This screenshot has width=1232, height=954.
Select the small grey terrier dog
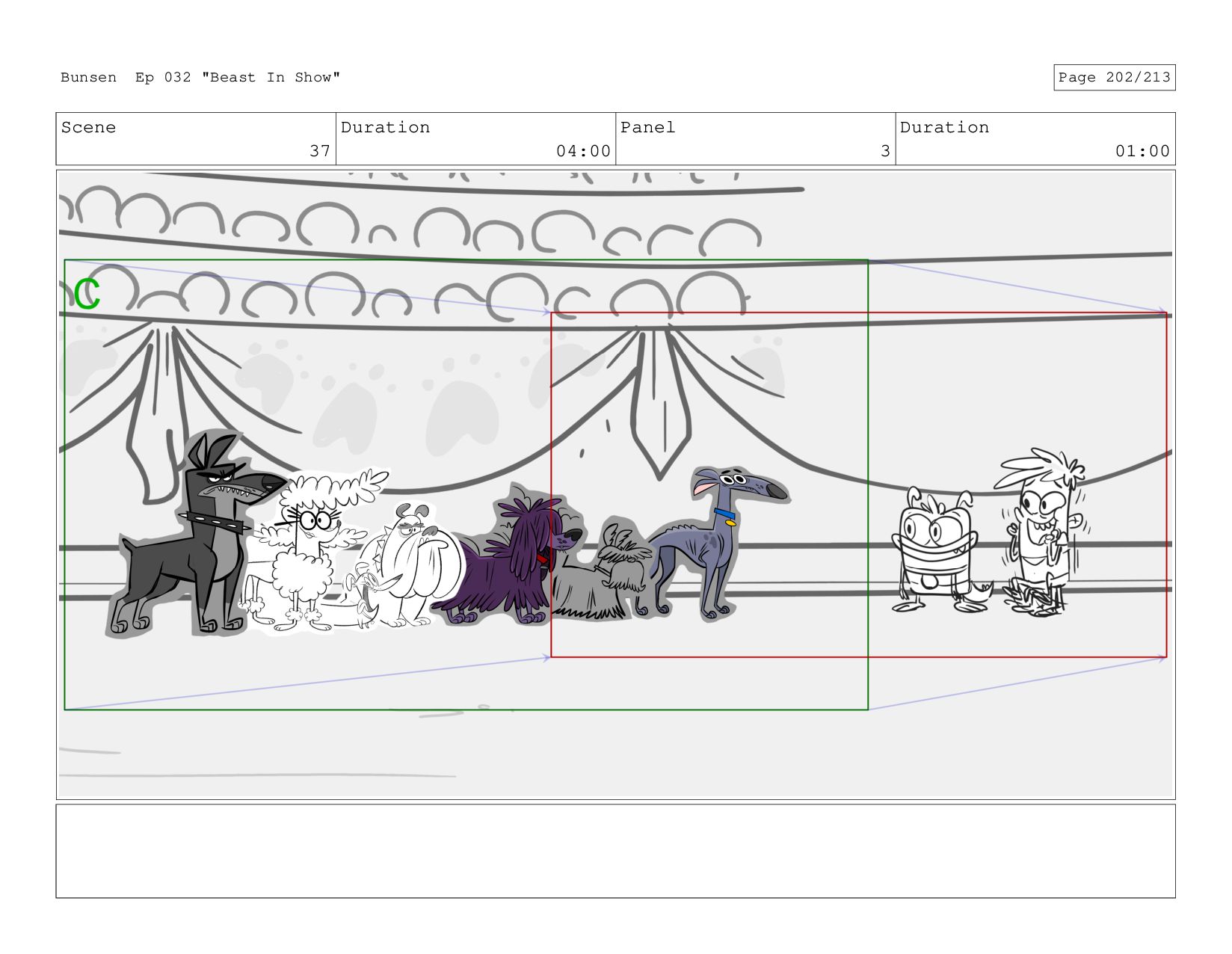602,574
